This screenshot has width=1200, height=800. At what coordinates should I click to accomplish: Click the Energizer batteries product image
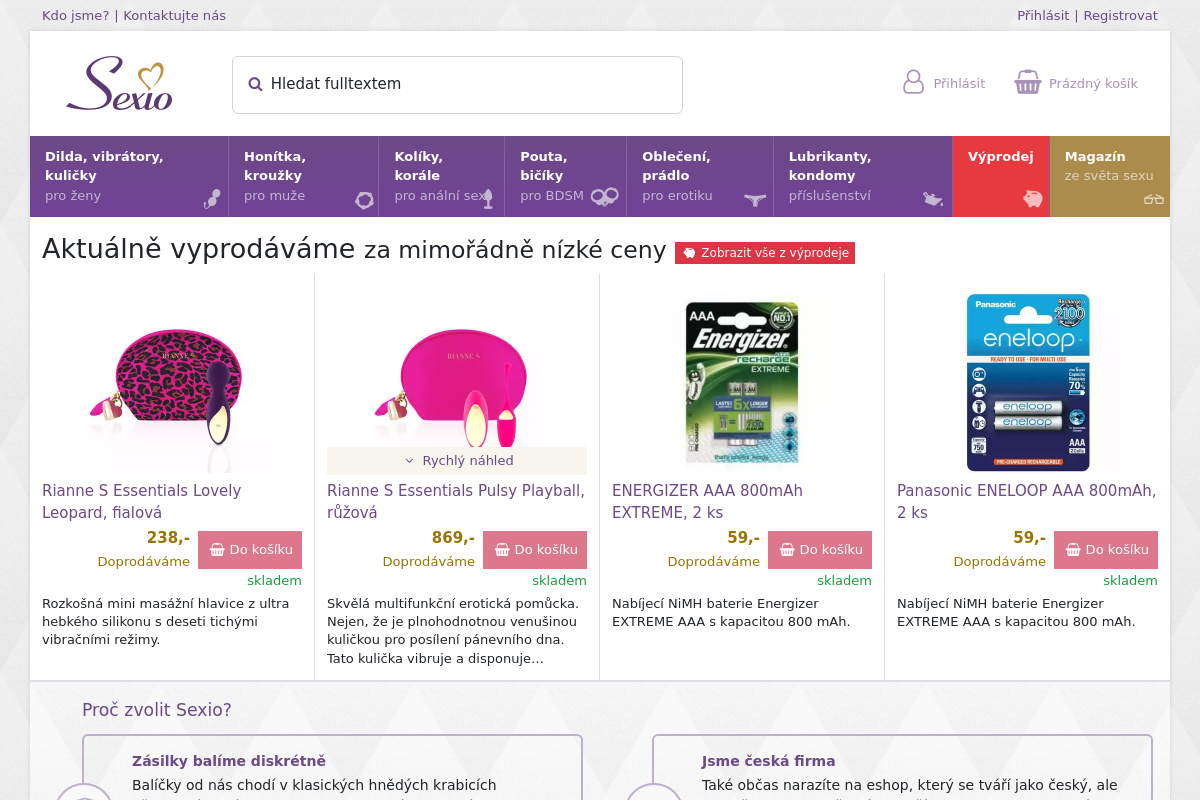(742, 382)
